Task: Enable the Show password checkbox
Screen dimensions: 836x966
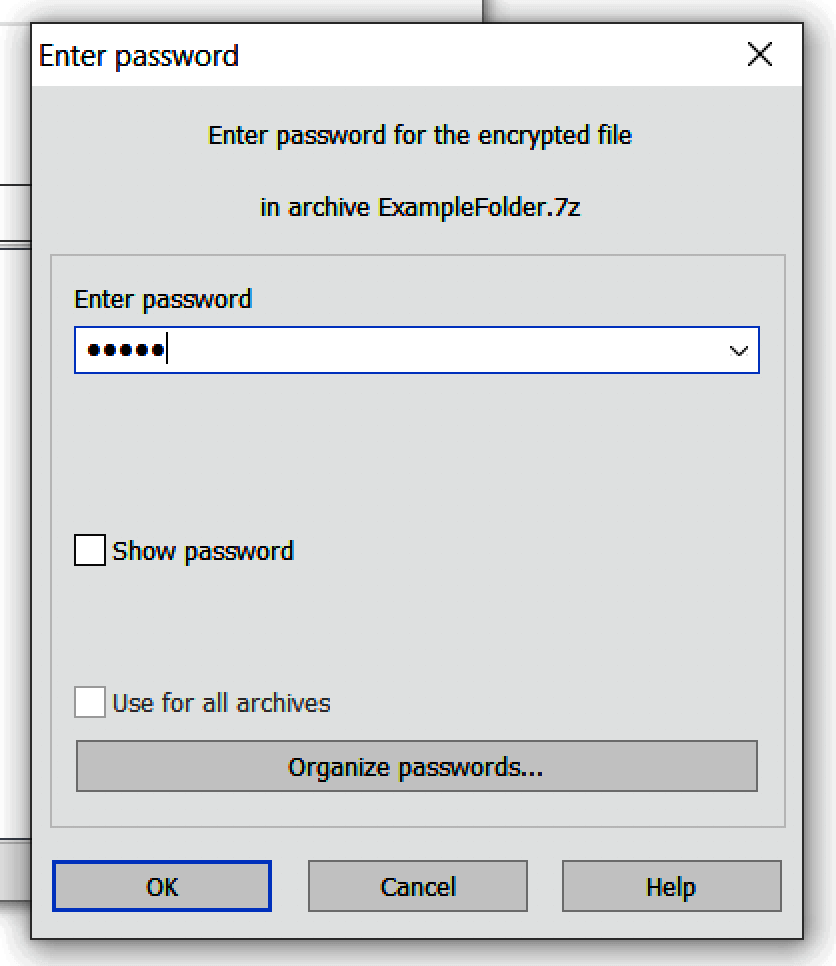Action: [88, 550]
